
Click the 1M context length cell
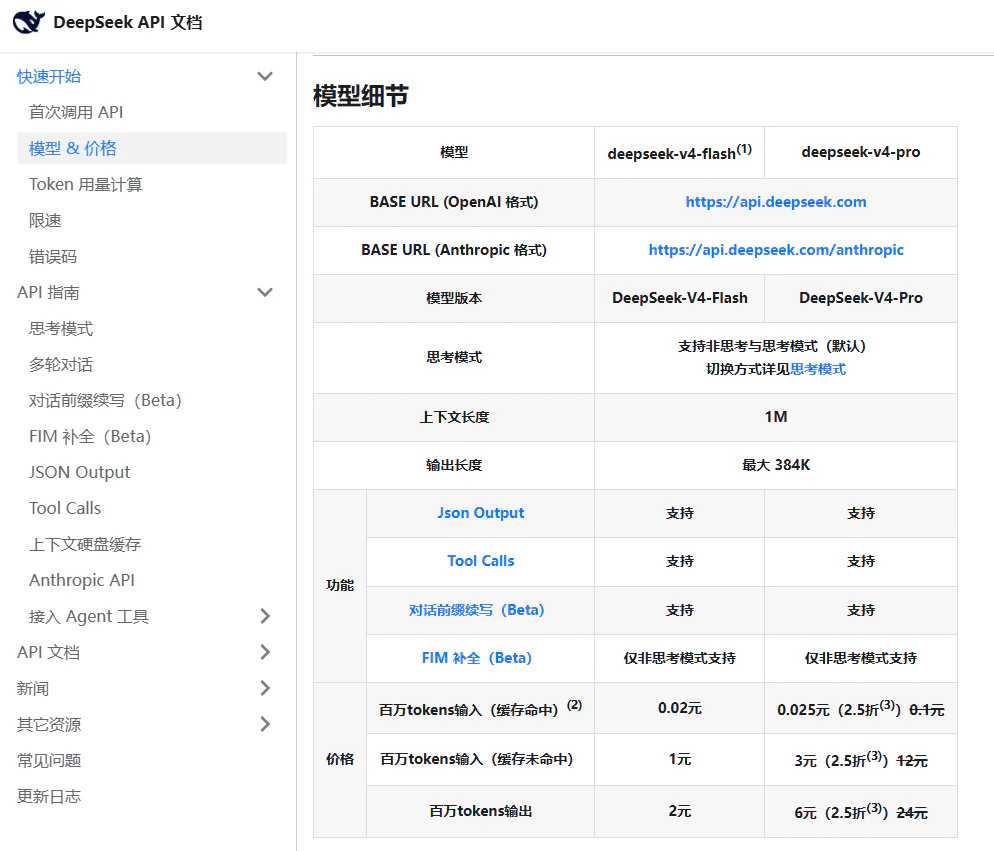(776, 417)
